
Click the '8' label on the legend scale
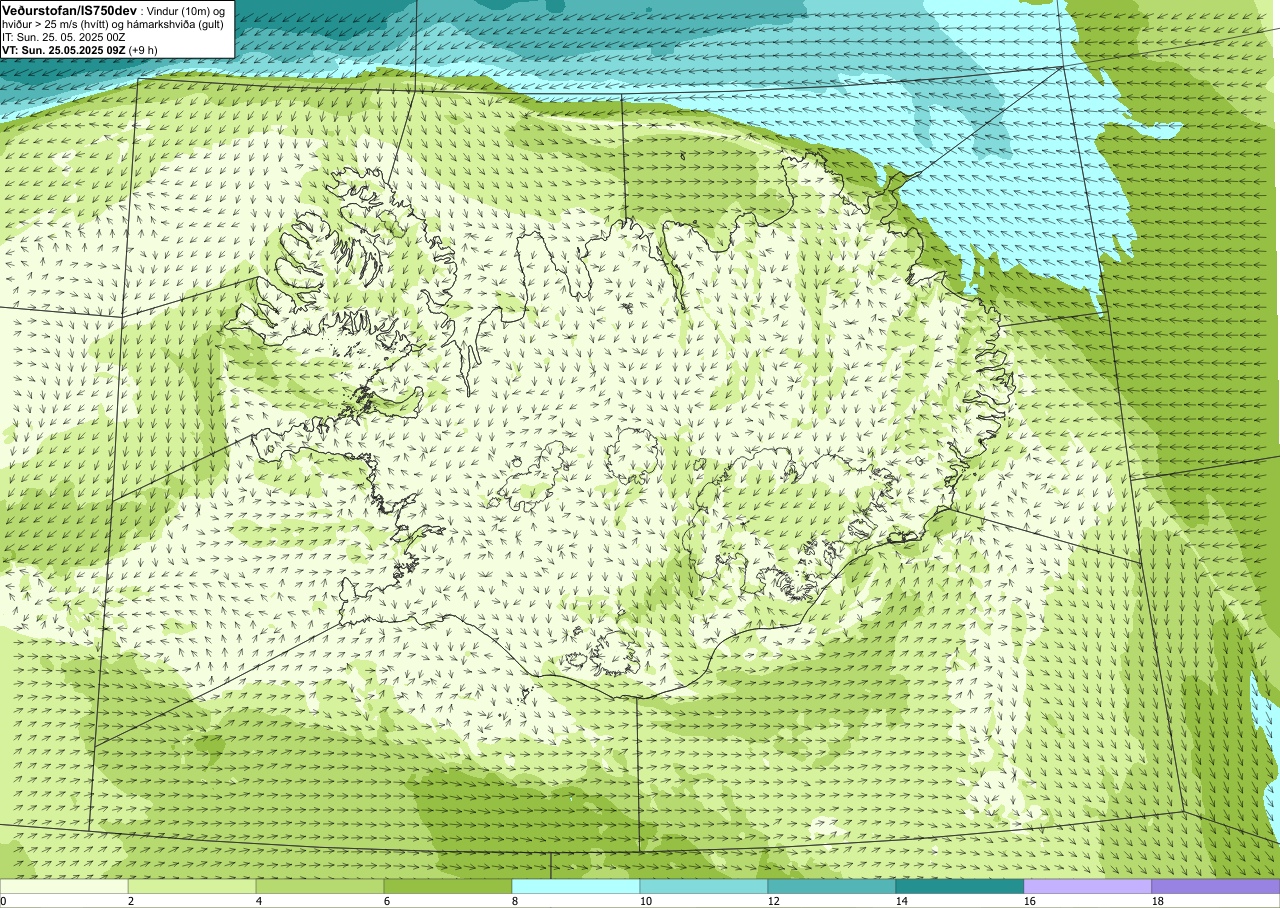point(515,901)
